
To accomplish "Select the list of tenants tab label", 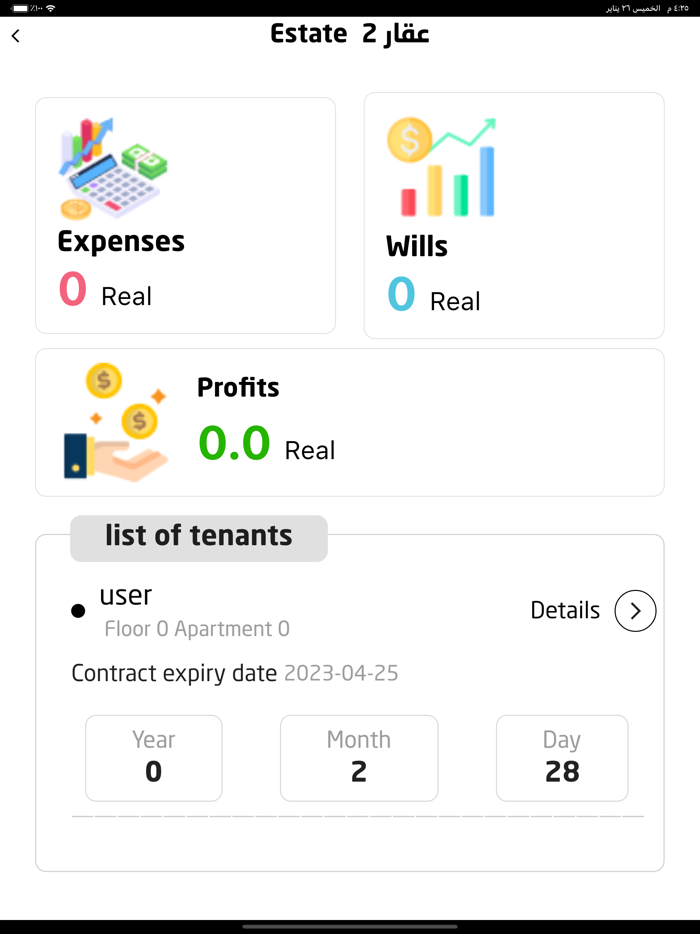I will [x=199, y=537].
